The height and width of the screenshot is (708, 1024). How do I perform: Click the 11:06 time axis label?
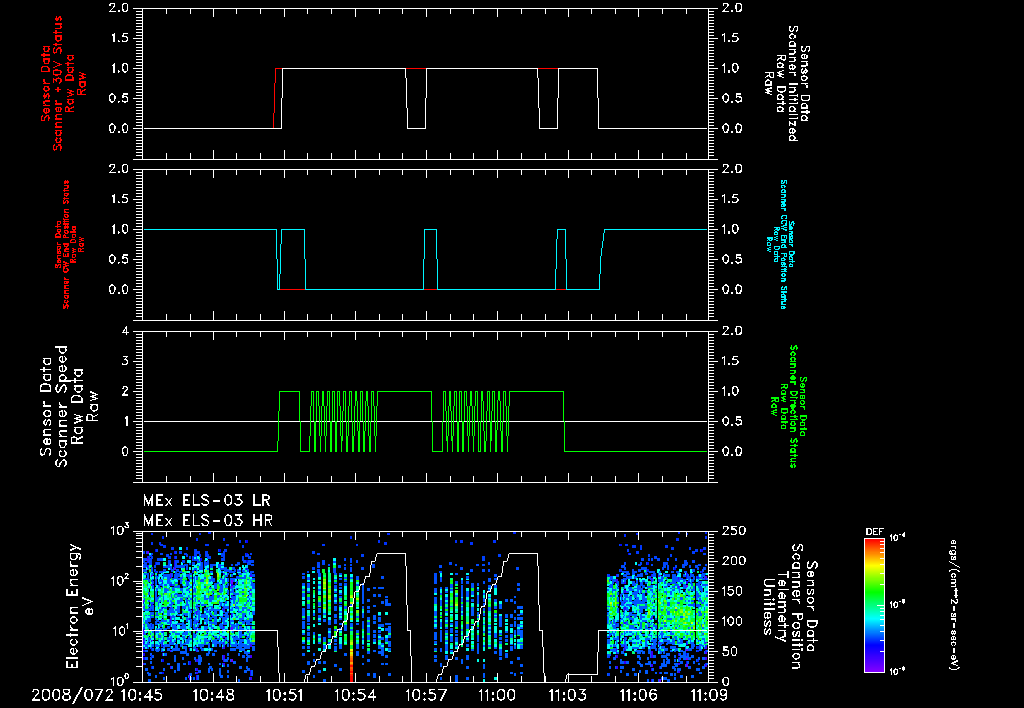pos(638,695)
